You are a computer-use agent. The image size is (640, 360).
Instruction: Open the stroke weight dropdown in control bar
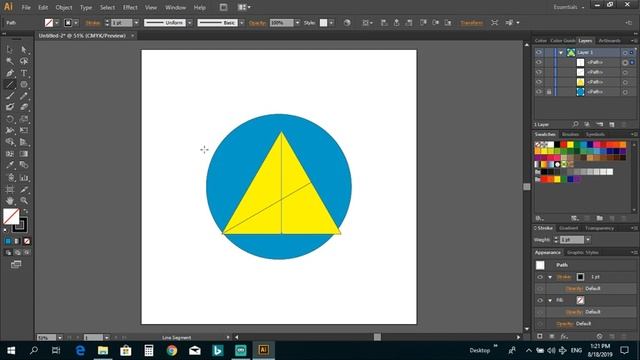click(136, 23)
